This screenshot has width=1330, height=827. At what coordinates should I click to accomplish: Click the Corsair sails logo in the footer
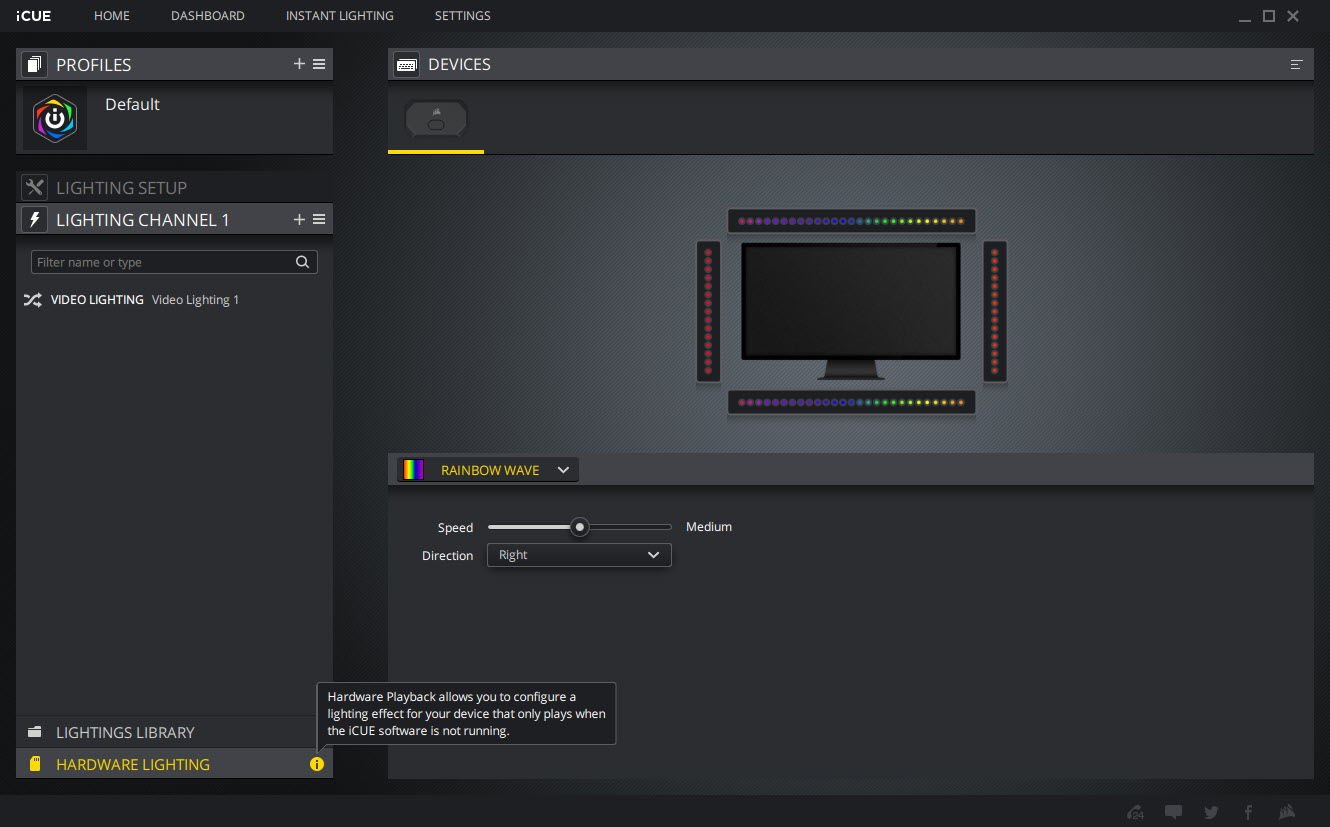click(x=1288, y=812)
